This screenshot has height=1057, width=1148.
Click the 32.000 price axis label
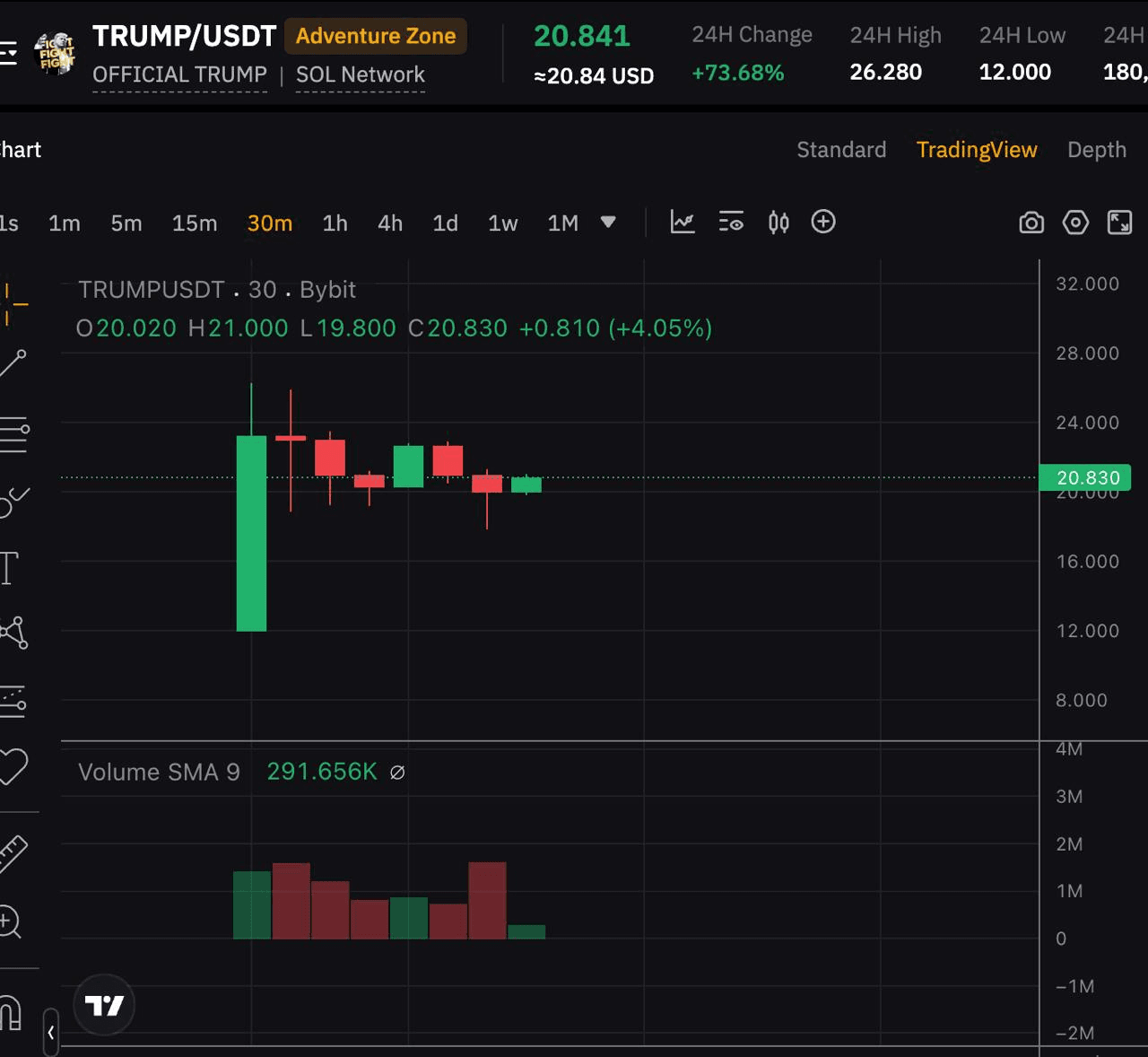[x=1087, y=284]
